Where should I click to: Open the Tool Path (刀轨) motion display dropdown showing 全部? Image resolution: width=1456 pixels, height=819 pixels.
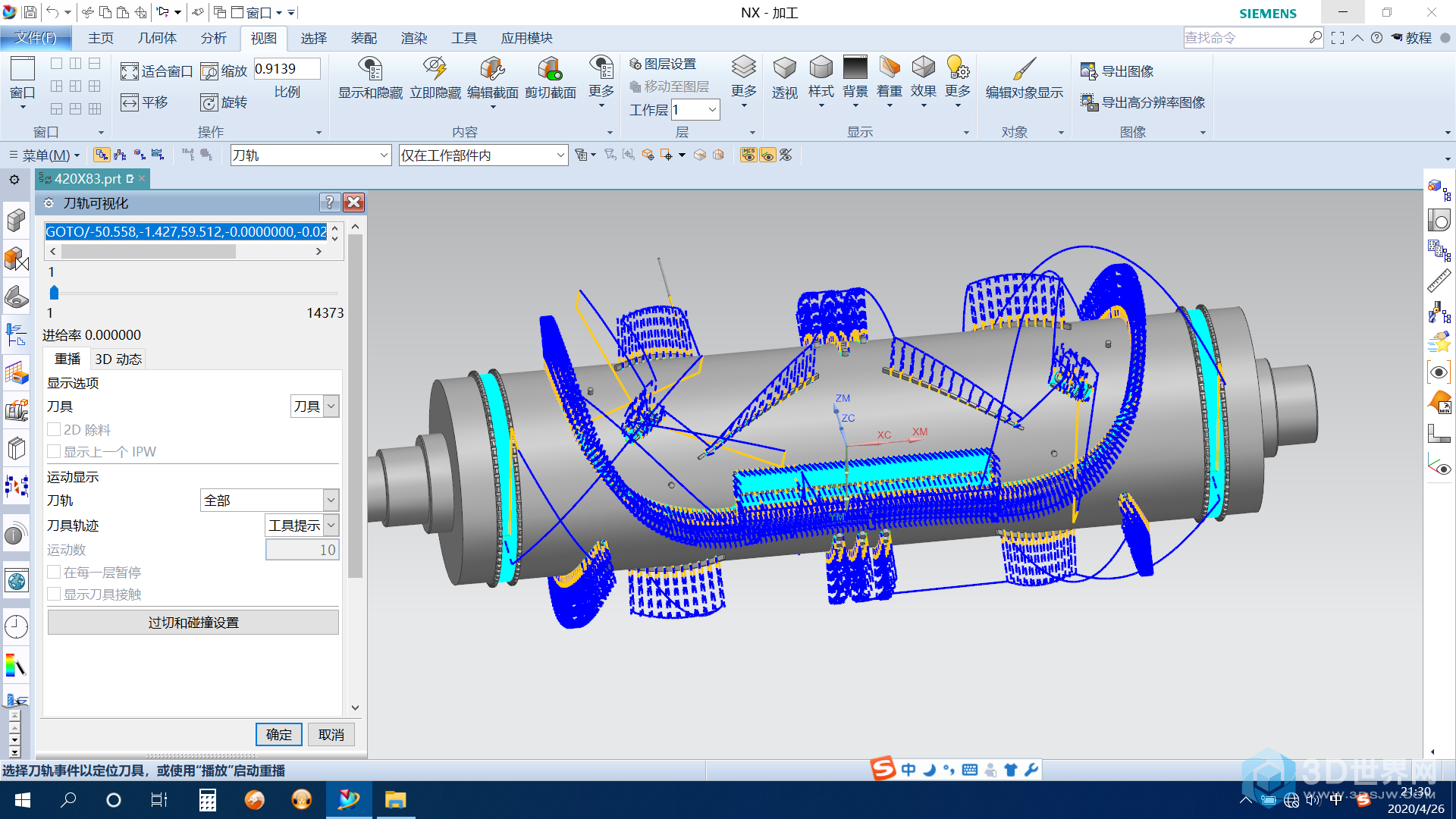(x=269, y=500)
